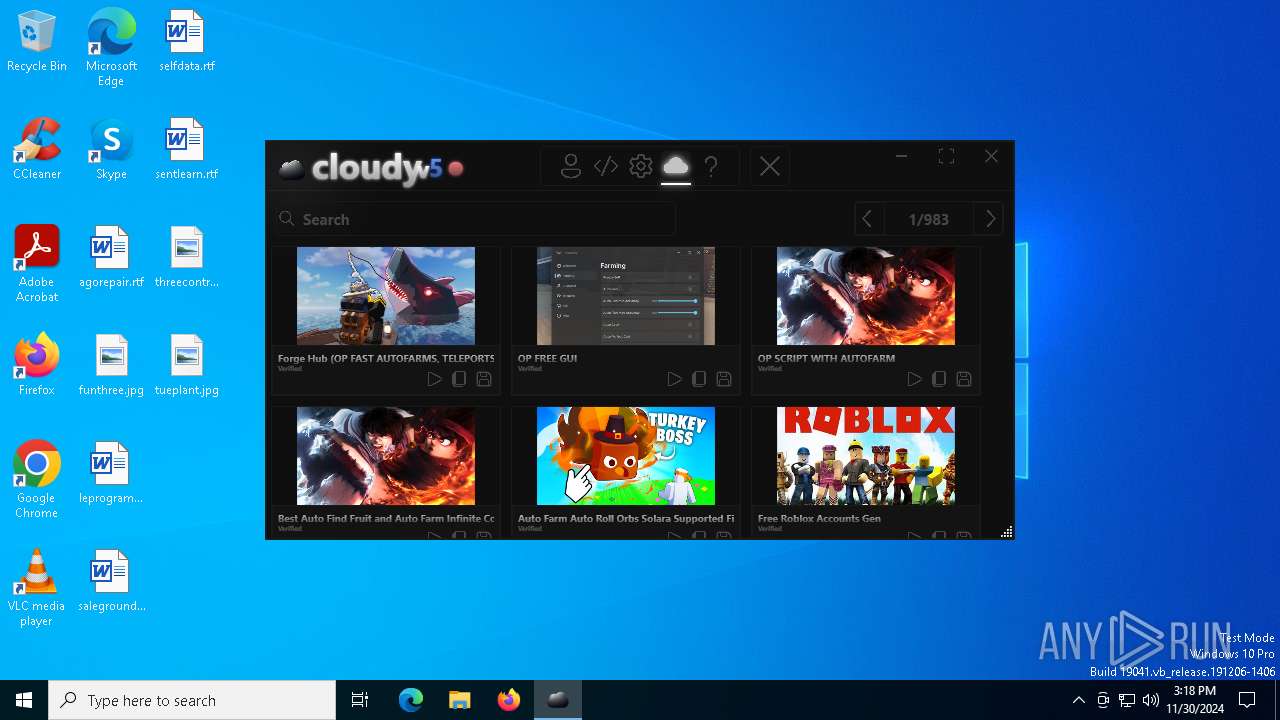Open the help question mark tab
Image resolution: width=1280 pixels, height=720 pixels.
coord(711,167)
